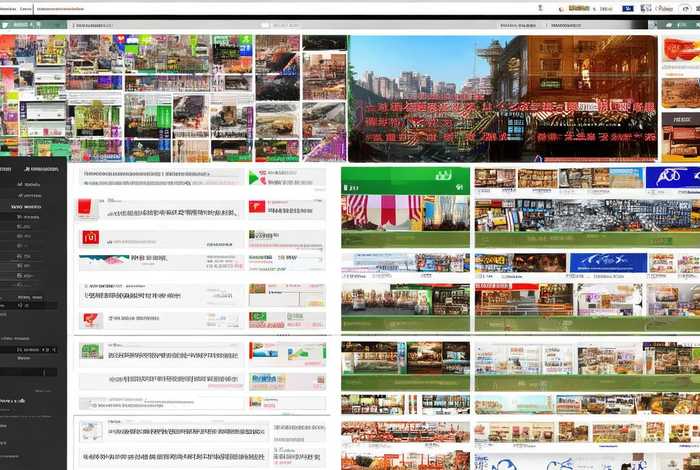Open the first entry in the dark sidebar
Viewport: 700px width, 470px height.
(28, 185)
